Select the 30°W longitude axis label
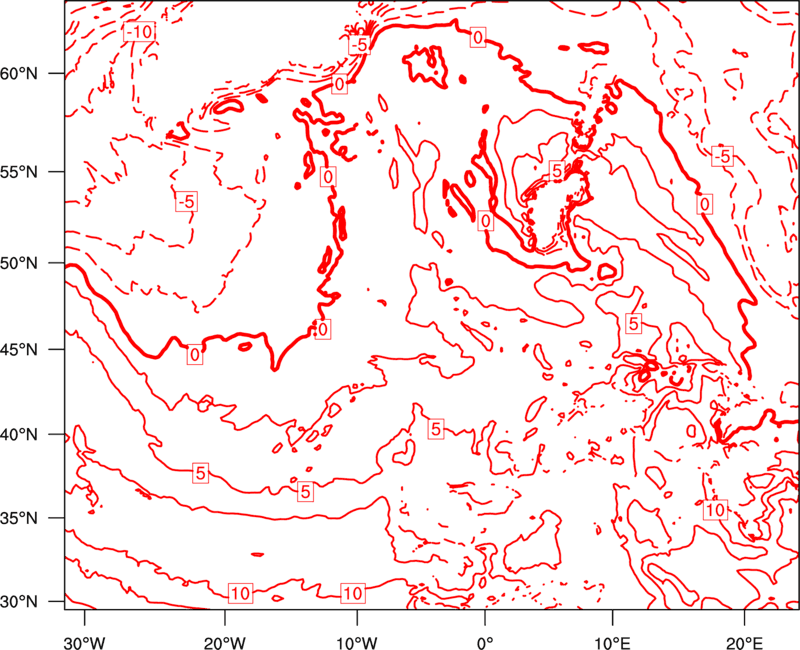The width and height of the screenshot is (800, 650). [x=84, y=642]
